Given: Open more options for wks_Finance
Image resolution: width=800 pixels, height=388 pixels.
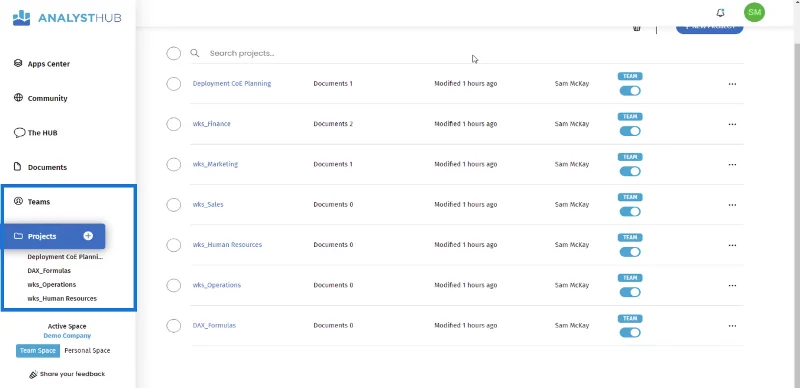Looking at the screenshot, I should pyautogui.click(x=732, y=125).
